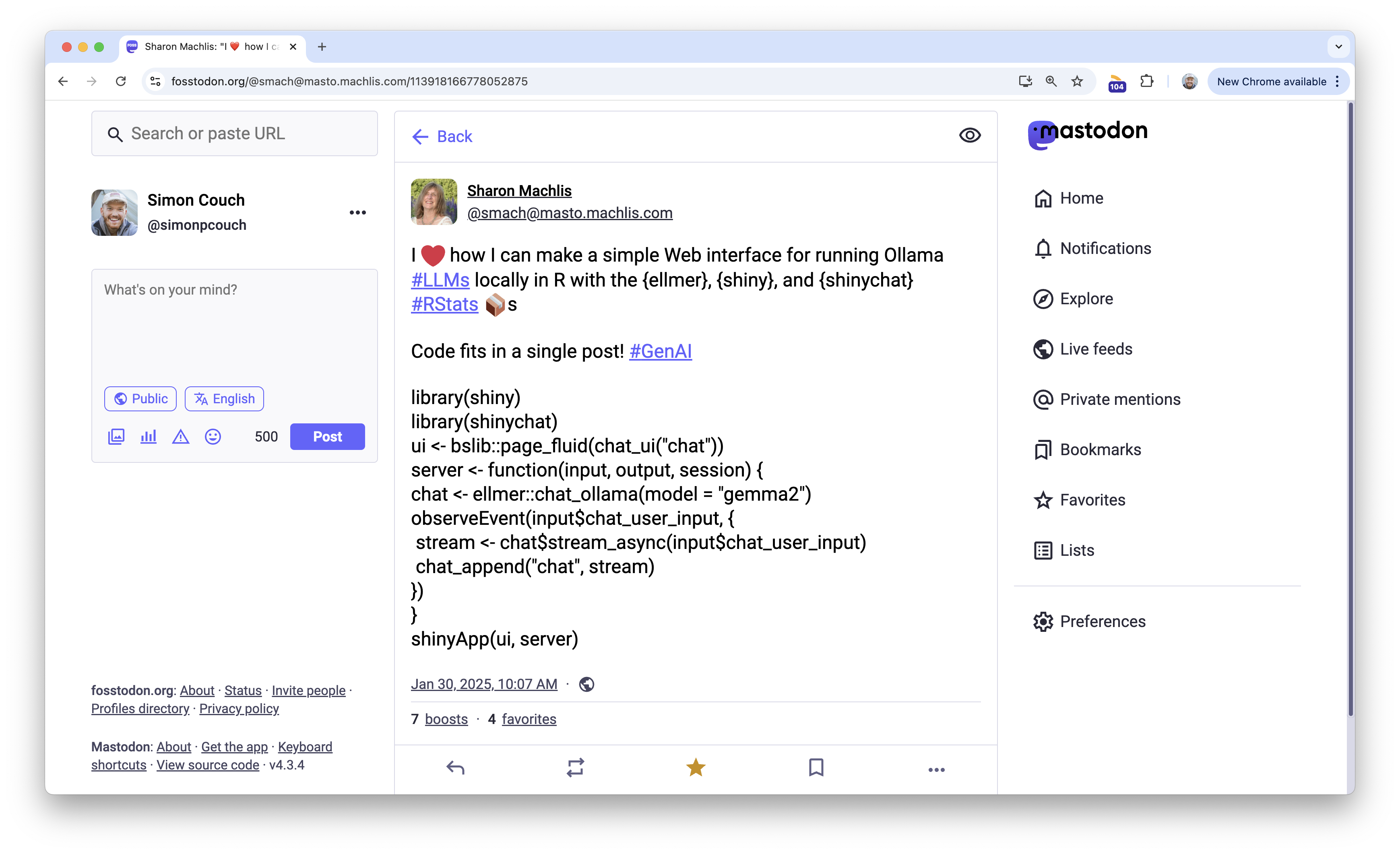Viewport: 1400px width, 854px height.
Task: Insert an emoji into the compose box
Action: pyautogui.click(x=213, y=436)
